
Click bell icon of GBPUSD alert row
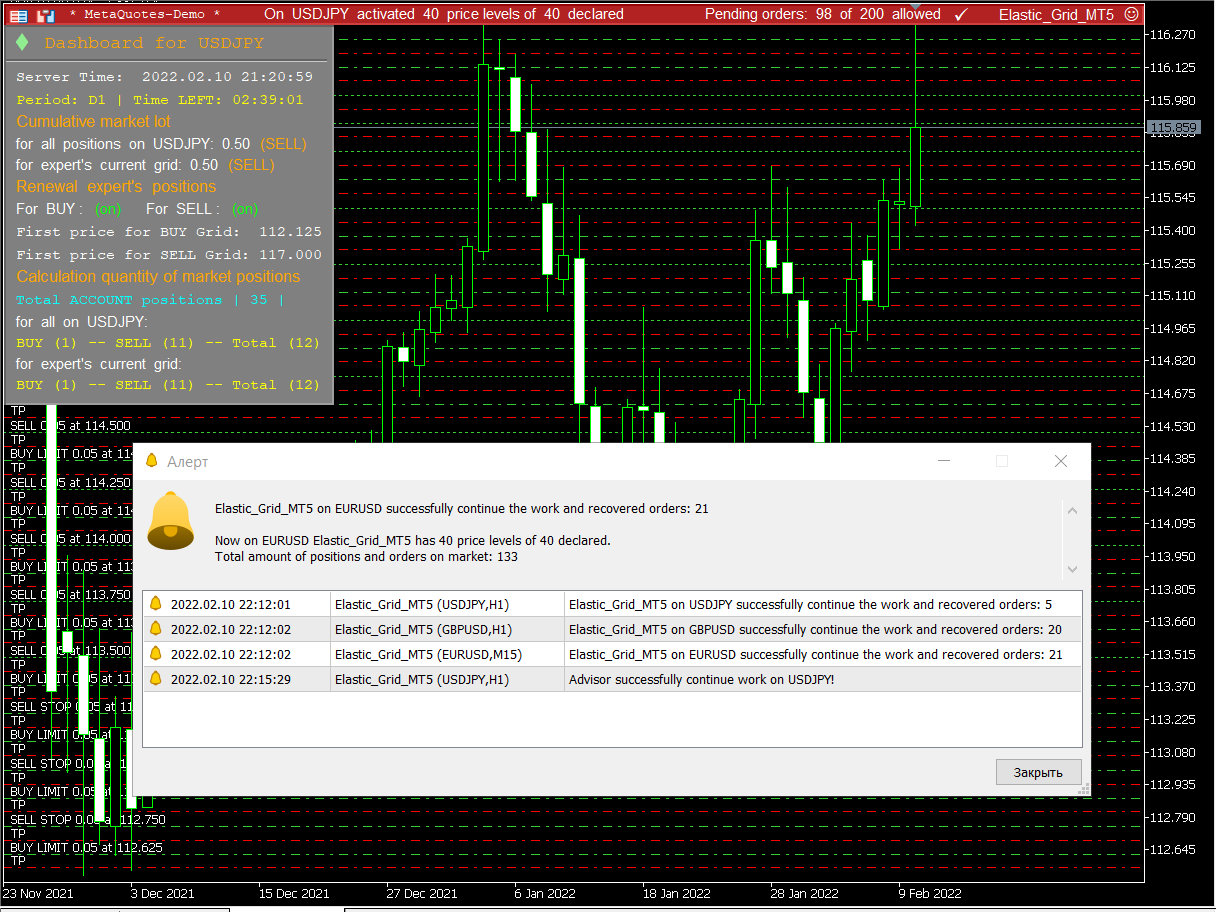click(x=155, y=629)
